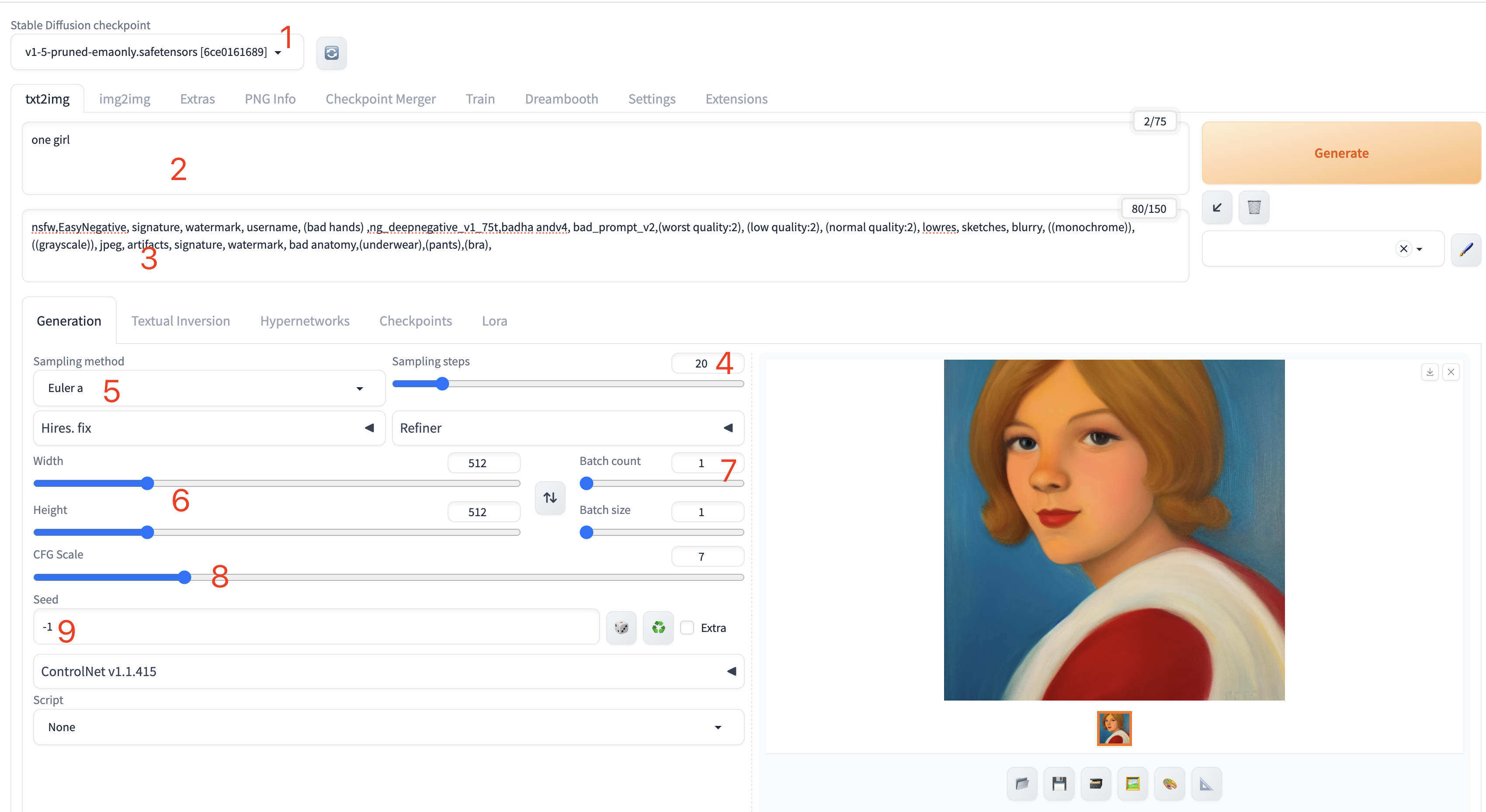Open the images output folder icon
The height and width of the screenshot is (812, 1486).
click(1022, 784)
